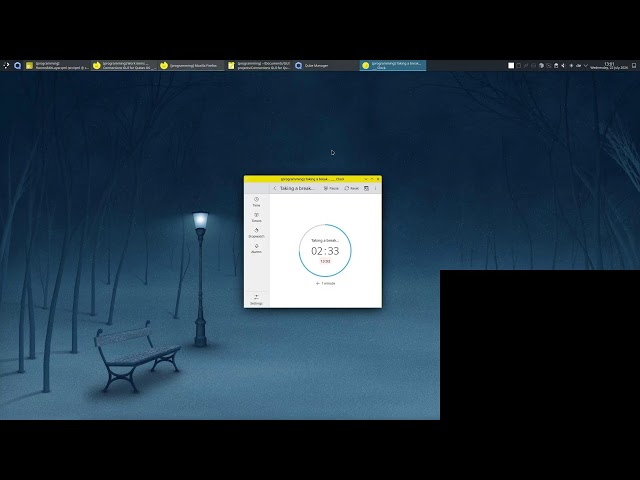Open the three-dot overflow menu in Clock
Viewport: 640px width, 480px height.
click(x=376, y=188)
